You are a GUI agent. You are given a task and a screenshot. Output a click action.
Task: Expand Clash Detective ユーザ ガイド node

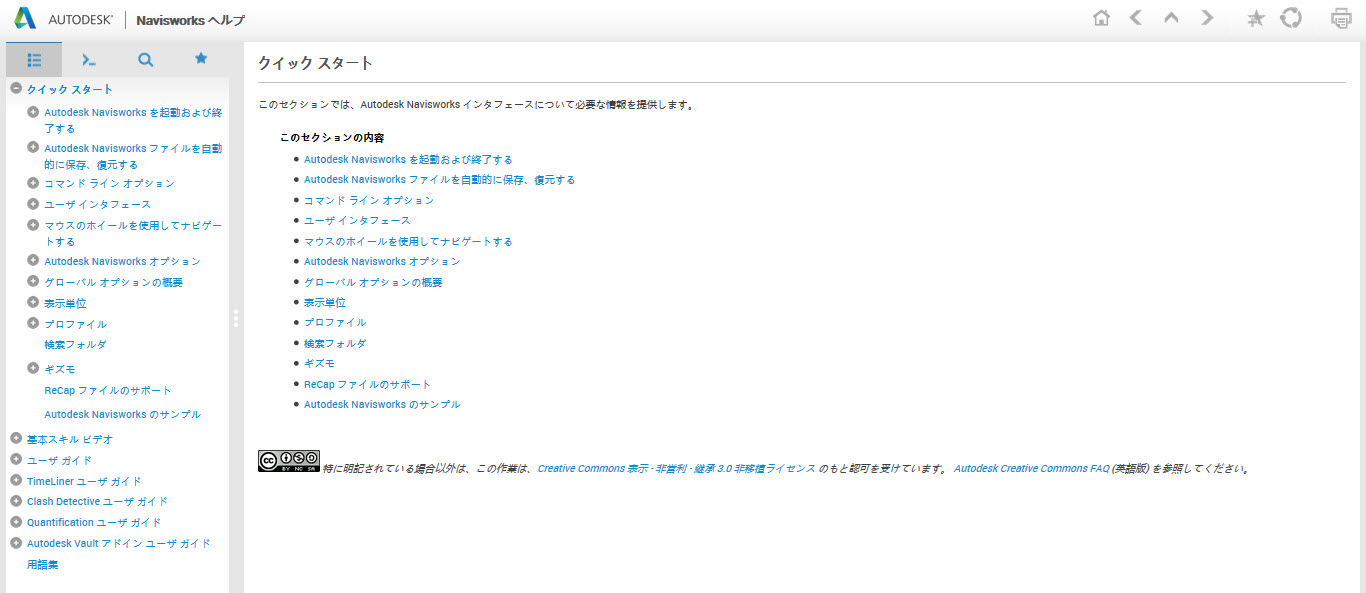(x=16, y=501)
